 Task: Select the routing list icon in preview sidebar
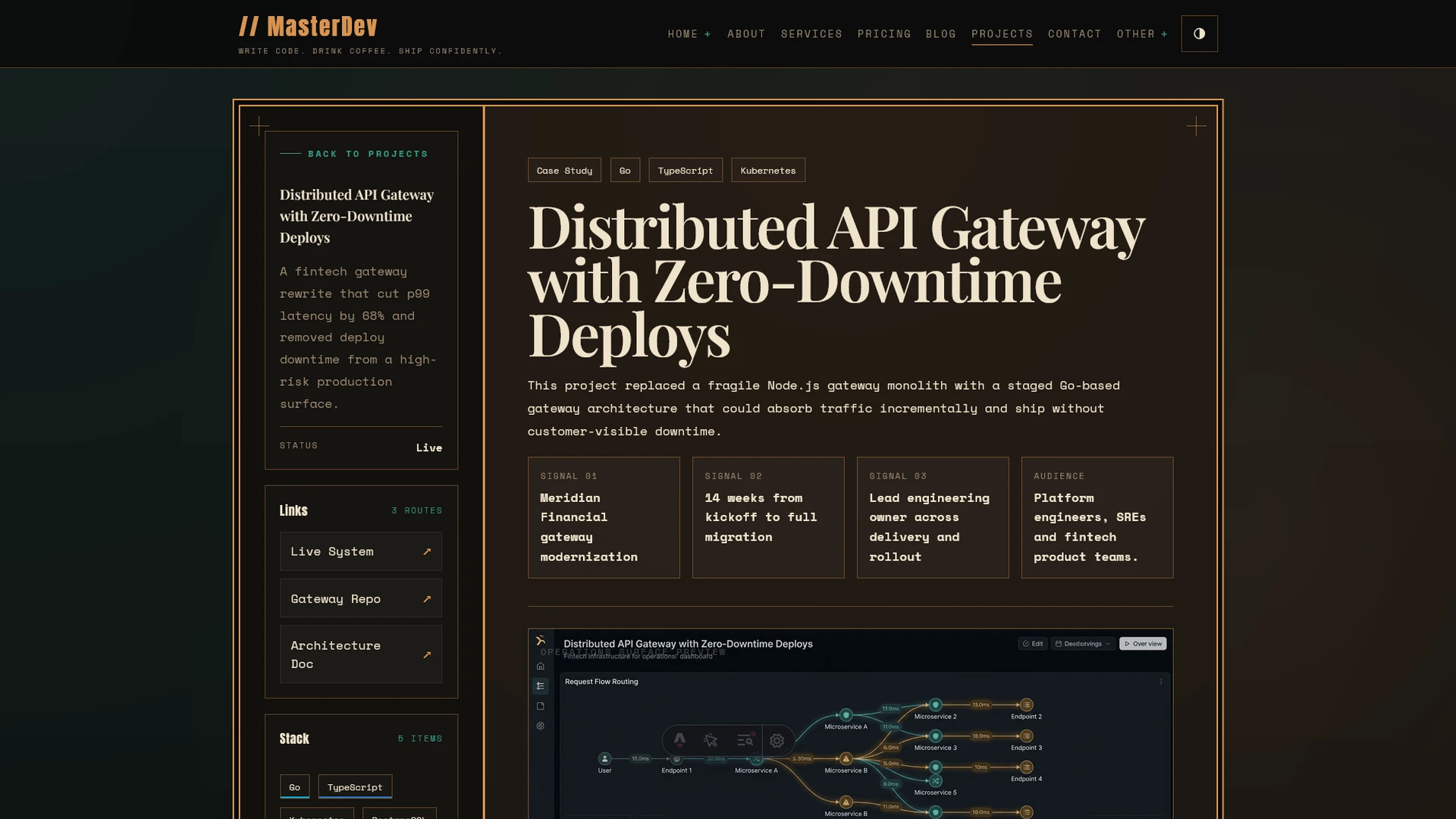click(x=541, y=686)
